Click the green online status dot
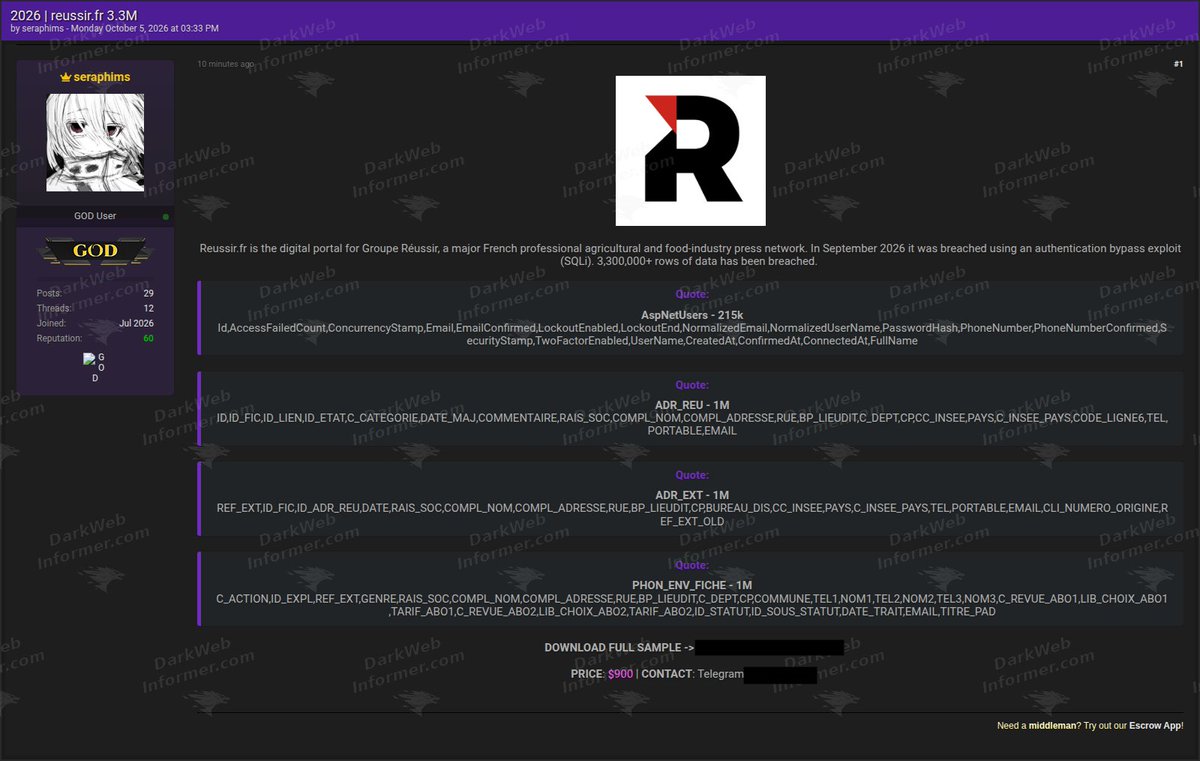Image resolution: width=1200 pixels, height=761 pixels. coord(166,216)
